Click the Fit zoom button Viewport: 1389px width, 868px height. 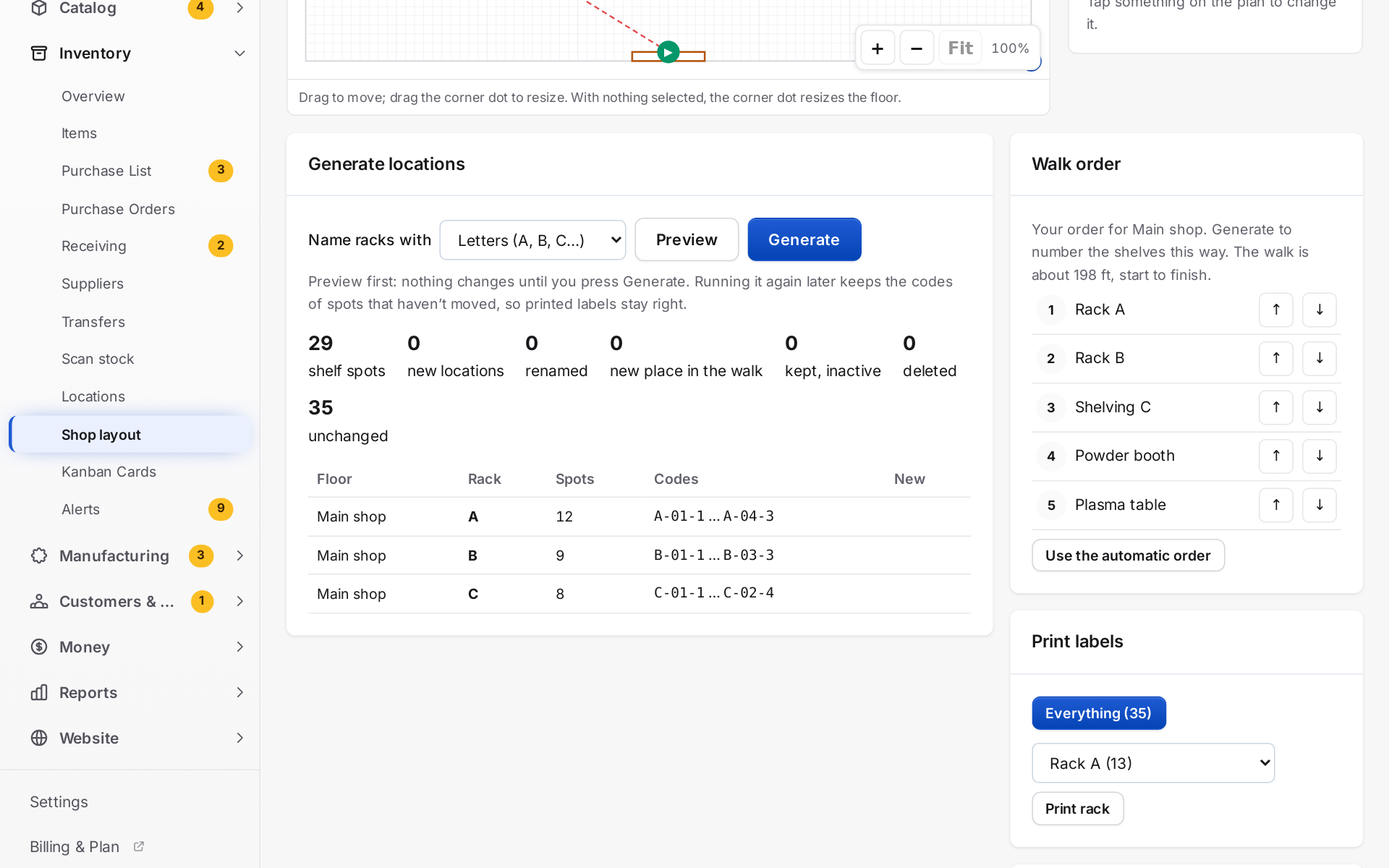pos(960,48)
